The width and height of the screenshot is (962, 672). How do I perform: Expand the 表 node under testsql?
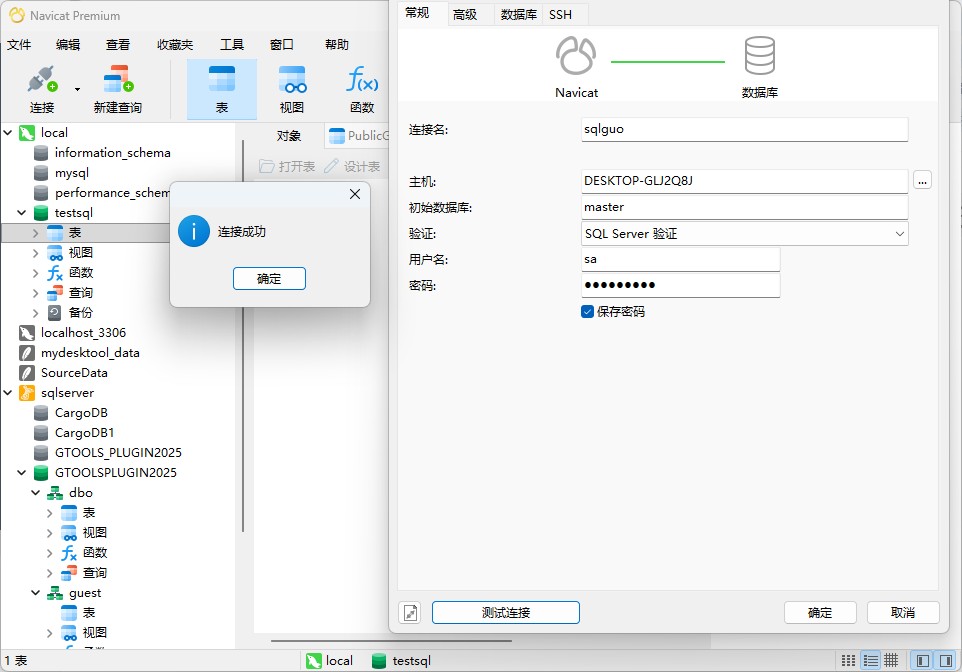click(36, 233)
